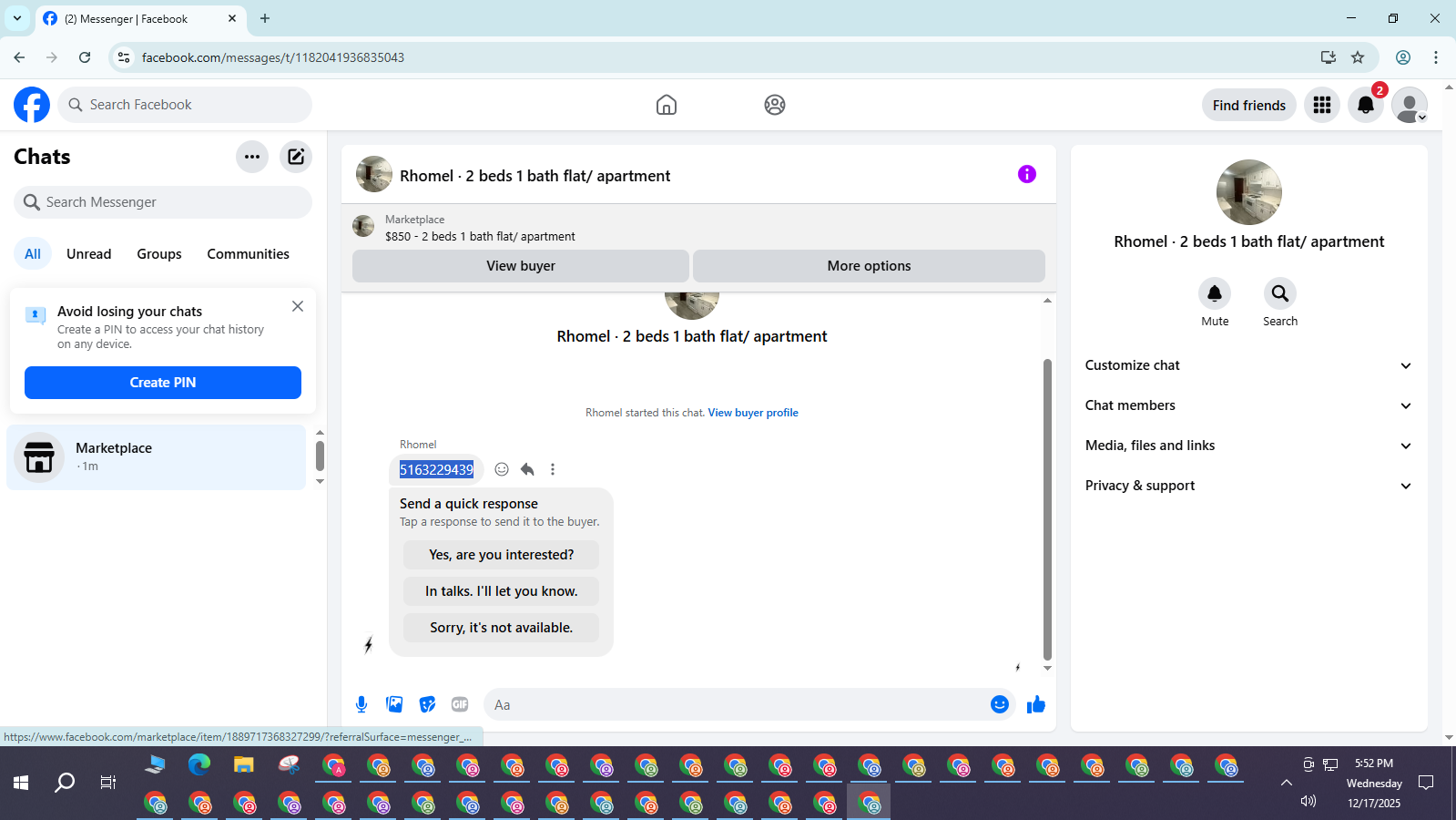This screenshot has height=820, width=1456.
Task: Open the account profile avatar menu
Action: pos(1410,105)
